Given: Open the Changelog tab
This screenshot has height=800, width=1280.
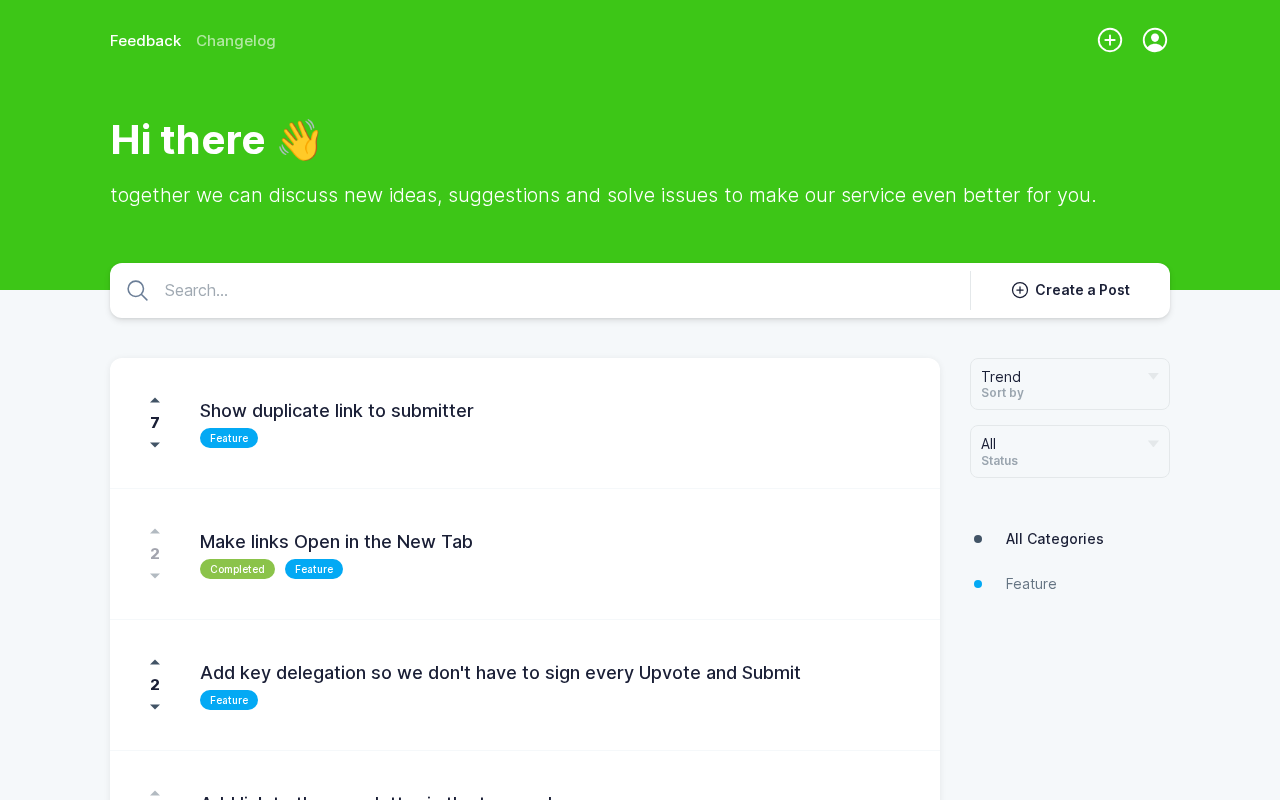Looking at the screenshot, I should pyautogui.click(x=236, y=41).
